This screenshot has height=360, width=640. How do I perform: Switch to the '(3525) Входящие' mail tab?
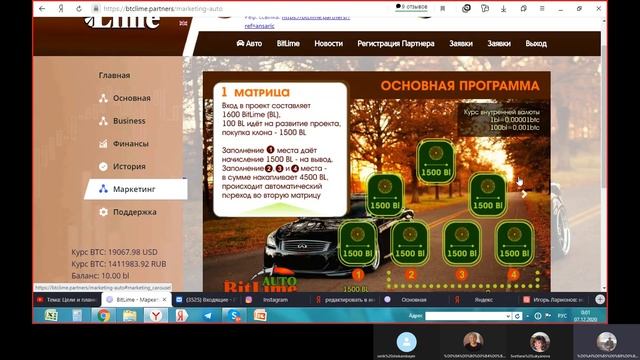(206, 300)
